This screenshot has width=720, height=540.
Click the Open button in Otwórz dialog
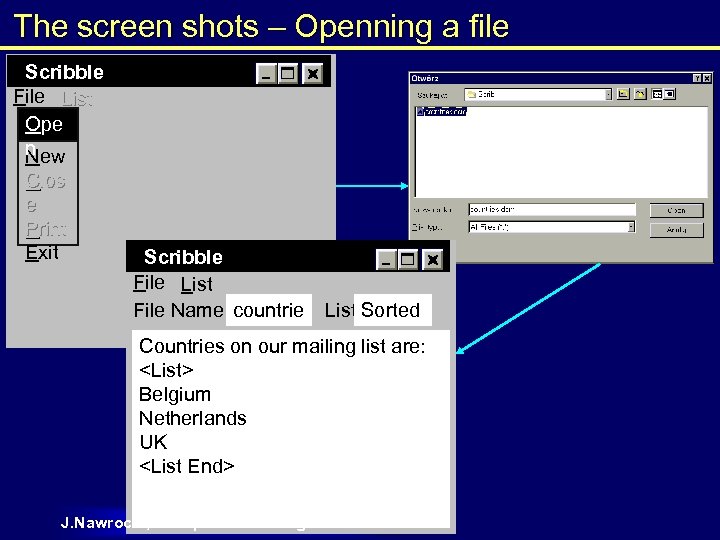pos(676,210)
